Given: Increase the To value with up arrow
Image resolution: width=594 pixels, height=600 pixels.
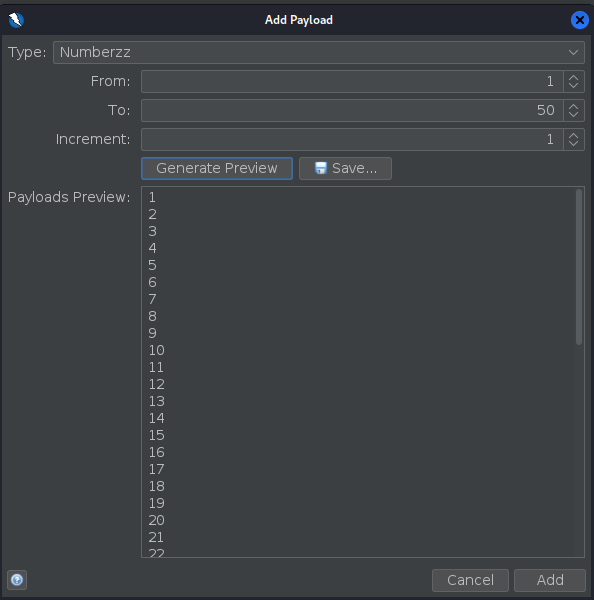Looking at the screenshot, I should point(573,106).
